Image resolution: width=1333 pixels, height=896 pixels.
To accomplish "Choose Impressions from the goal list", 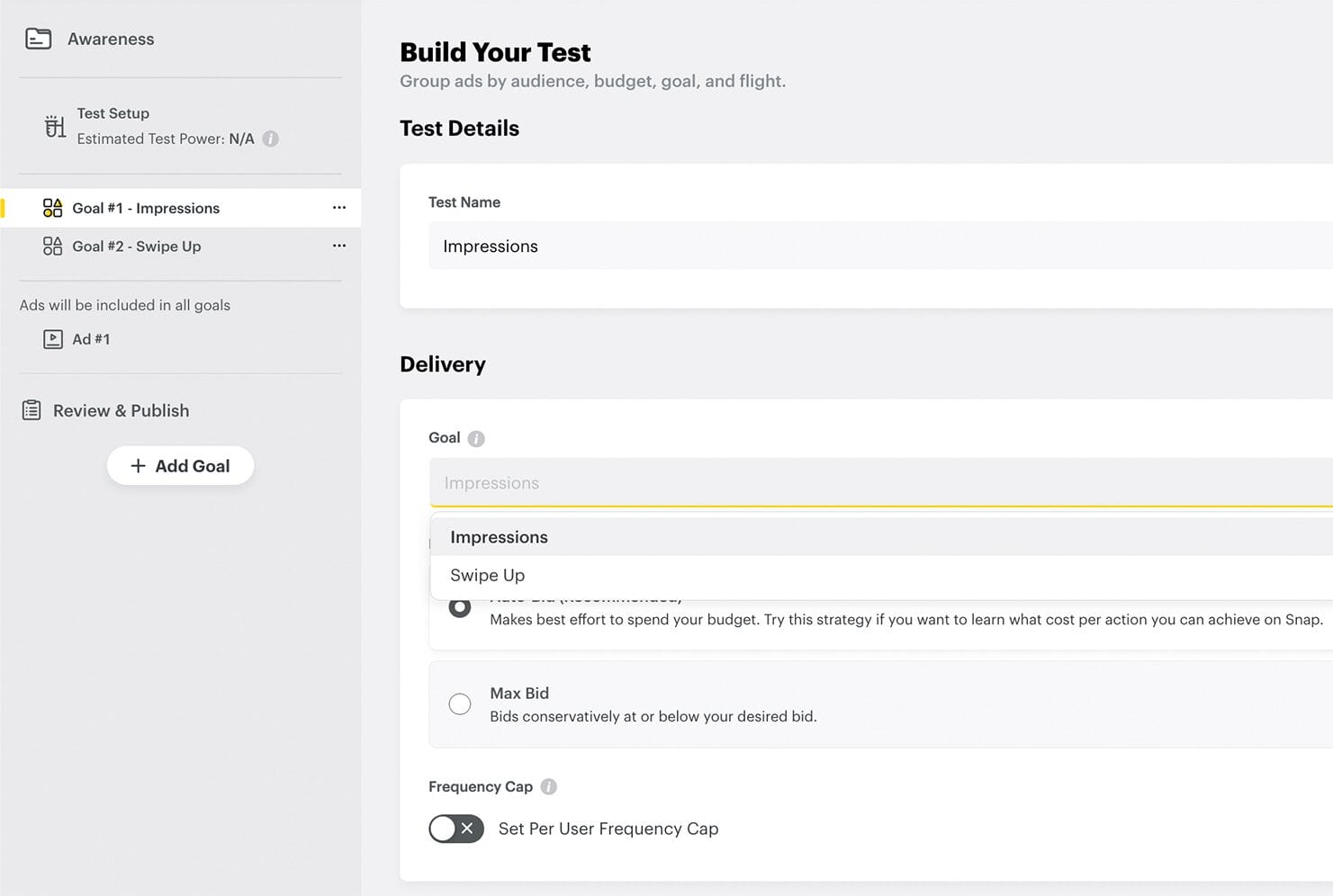I will [x=499, y=537].
